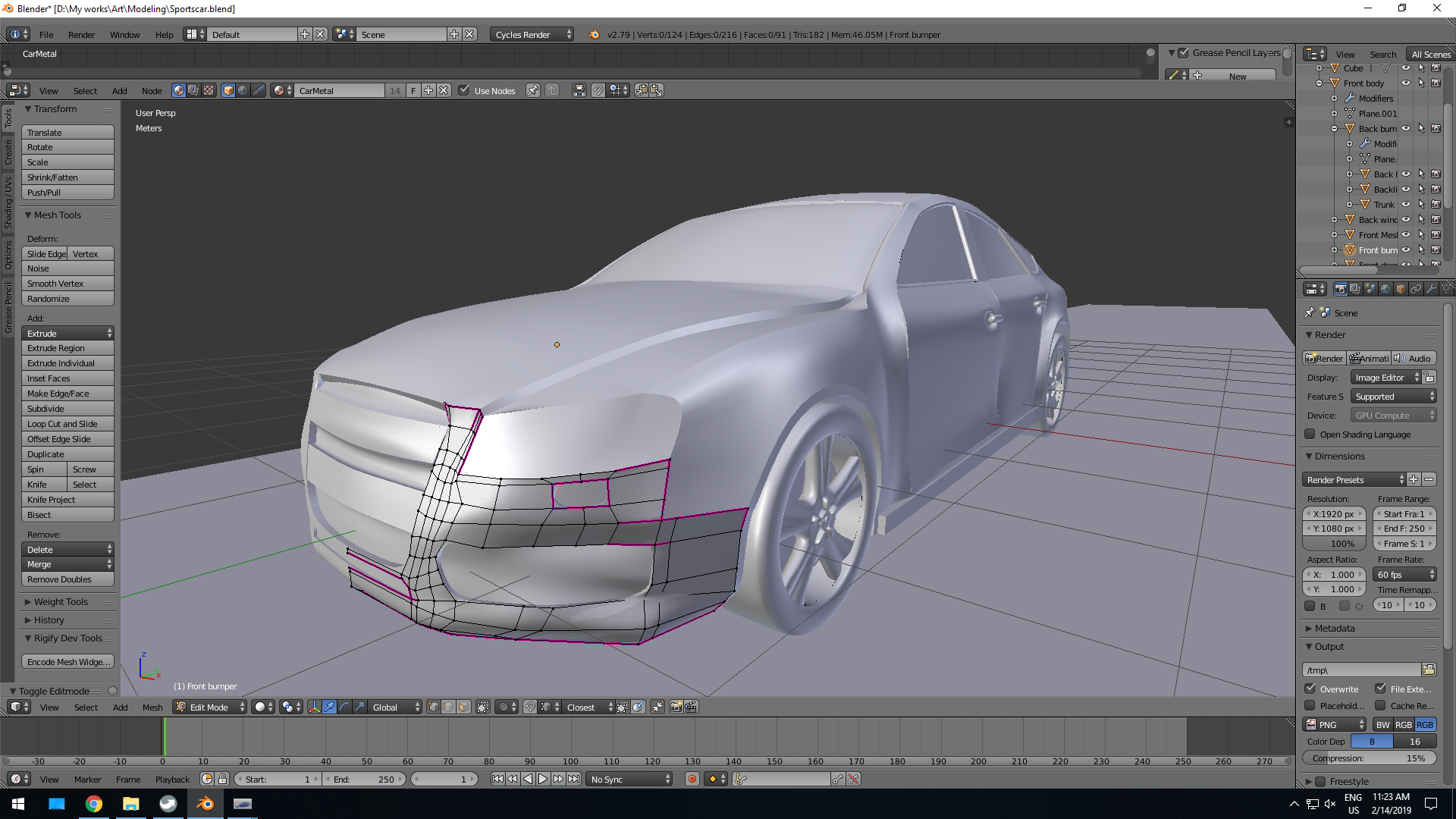Viewport: 1456px width, 819px height.
Task: Toggle auto keyframe record button
Action: 692,779
